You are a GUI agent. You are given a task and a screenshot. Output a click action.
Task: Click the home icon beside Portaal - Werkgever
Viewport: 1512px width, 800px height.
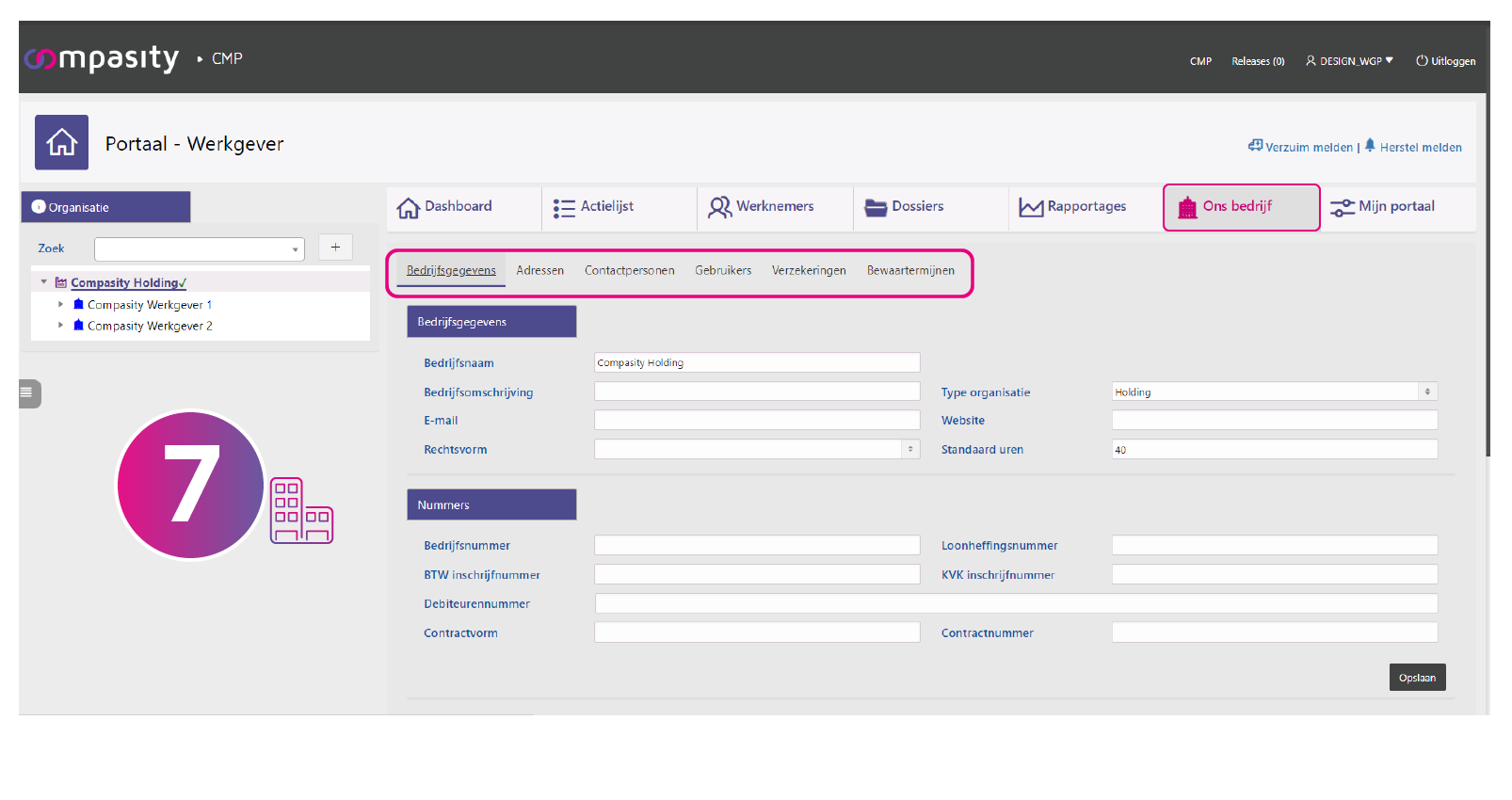61,142
